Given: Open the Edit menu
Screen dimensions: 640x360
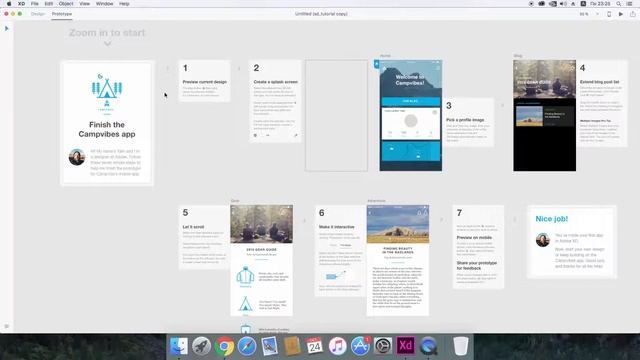Looking at the screenshot, I should 49,4.
